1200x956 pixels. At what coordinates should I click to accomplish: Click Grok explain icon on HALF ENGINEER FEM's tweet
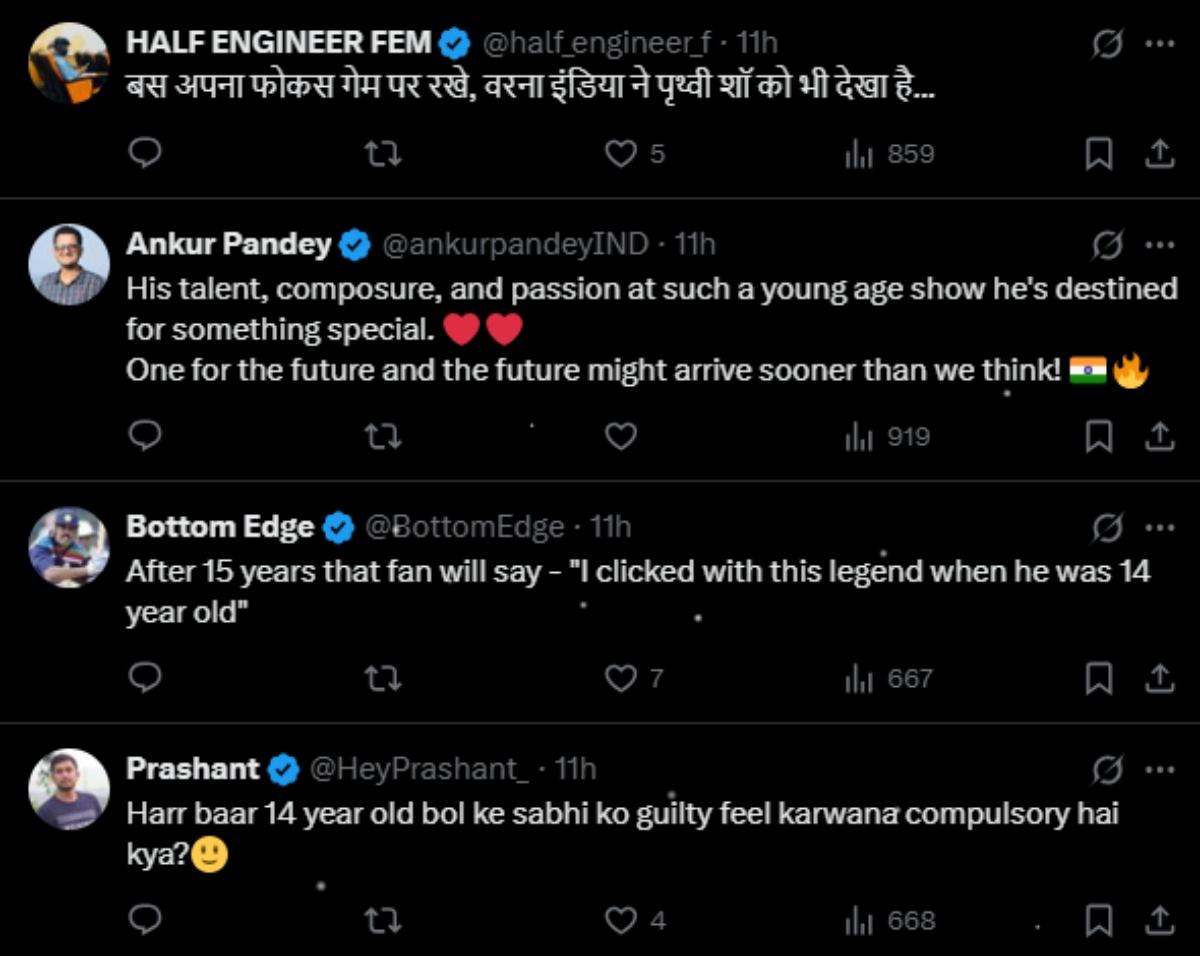1107,44
